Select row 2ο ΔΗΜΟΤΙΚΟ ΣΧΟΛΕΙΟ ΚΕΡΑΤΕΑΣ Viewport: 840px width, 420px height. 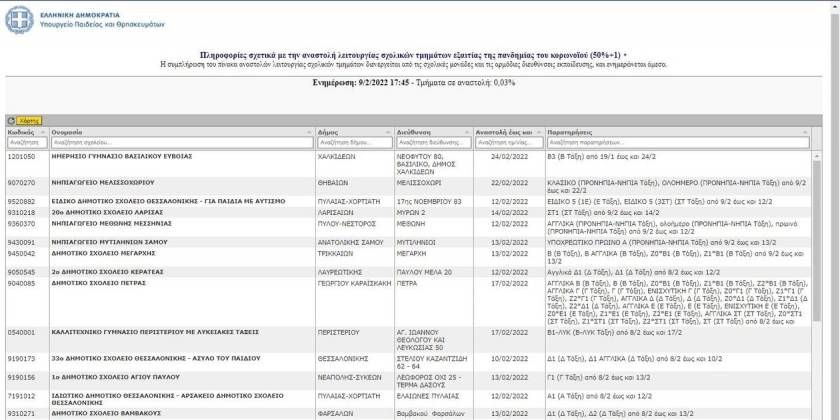coord(408,272)
